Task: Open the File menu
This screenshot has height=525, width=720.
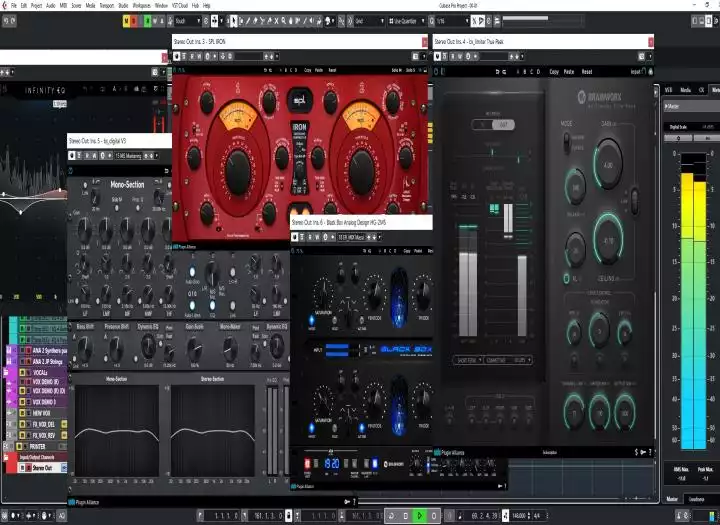Action: pos(13,6)
